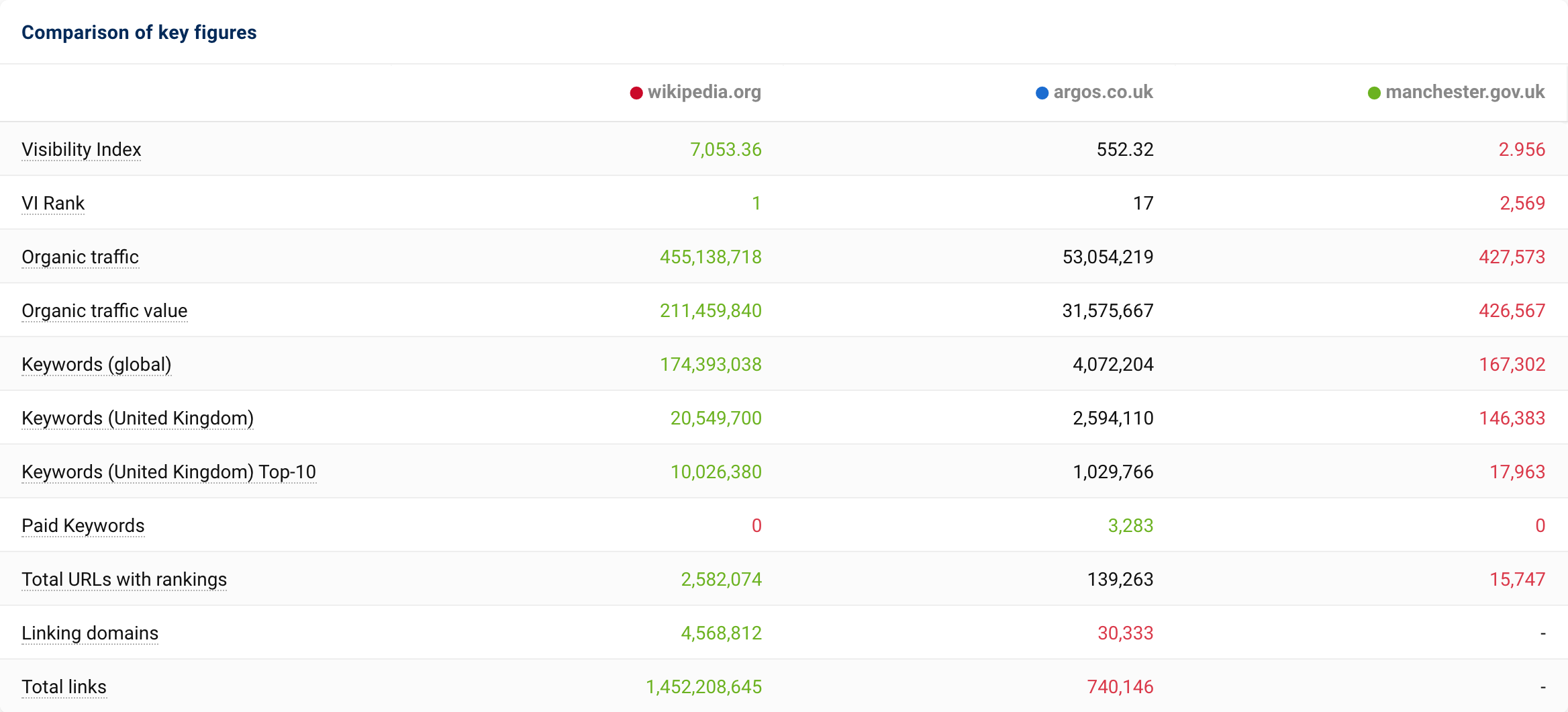The width and height of the screenshot is (1568, 712).
Task: Click manchester visibility value 2.956
Action: (1522, 149)
